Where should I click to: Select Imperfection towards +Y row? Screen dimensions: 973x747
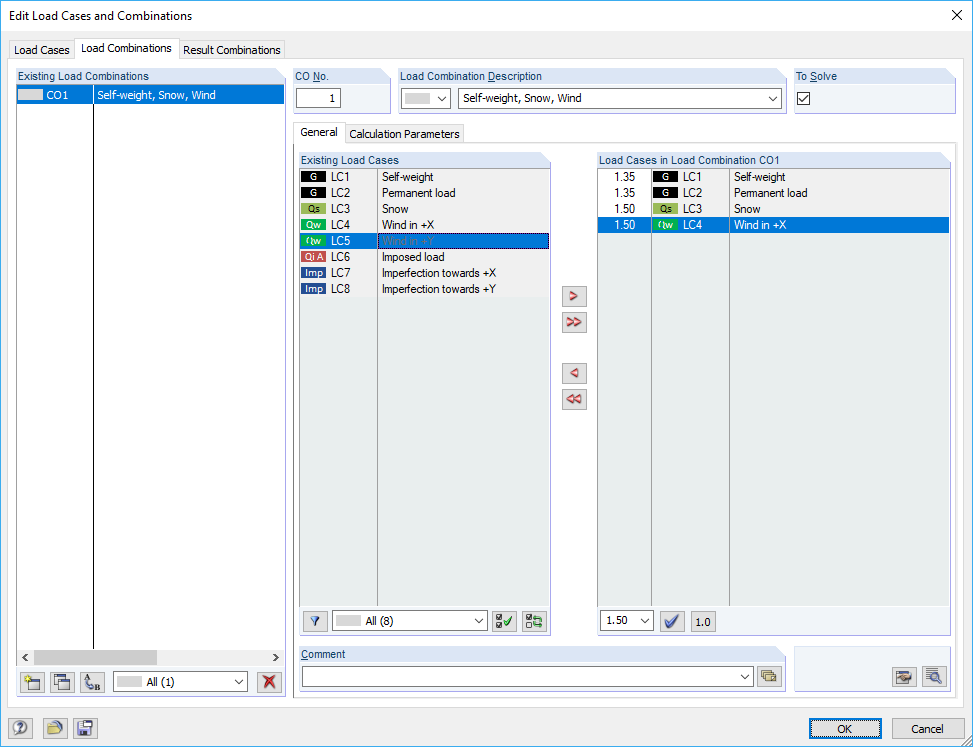click(424, 289)
